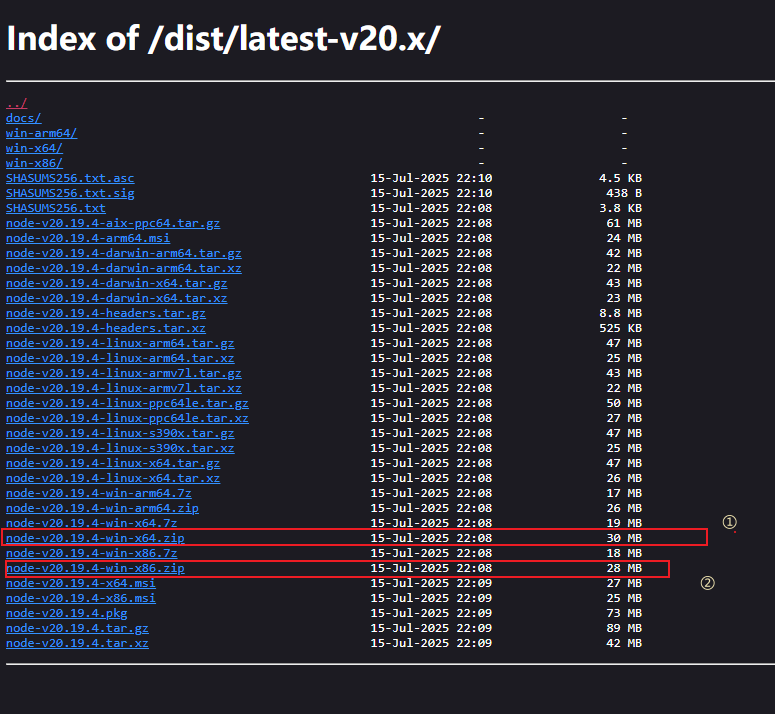
Task: Open the win-x86/ folder link
Action: point(34,163)
